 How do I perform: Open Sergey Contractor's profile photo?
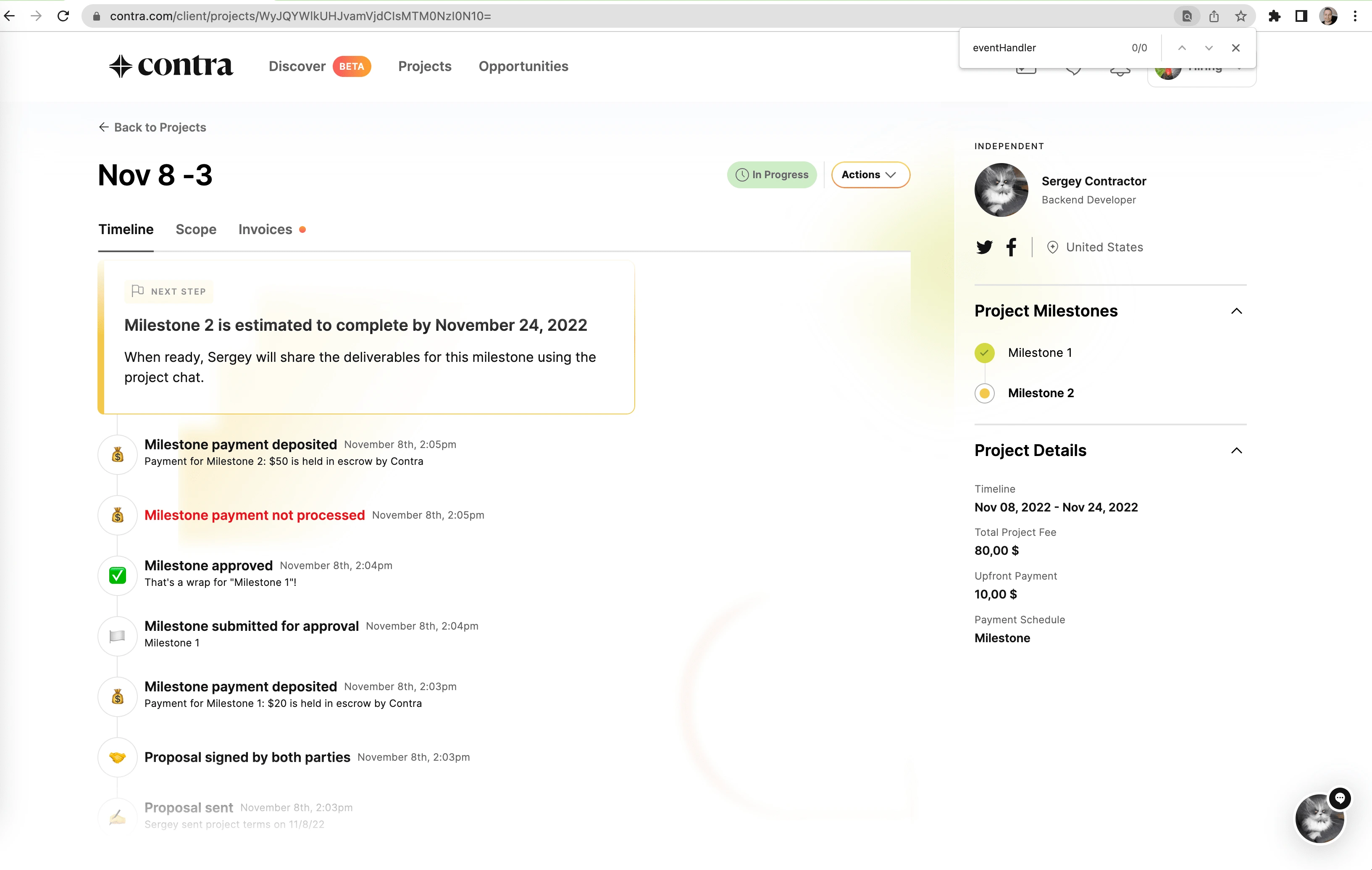point(1001,190)
